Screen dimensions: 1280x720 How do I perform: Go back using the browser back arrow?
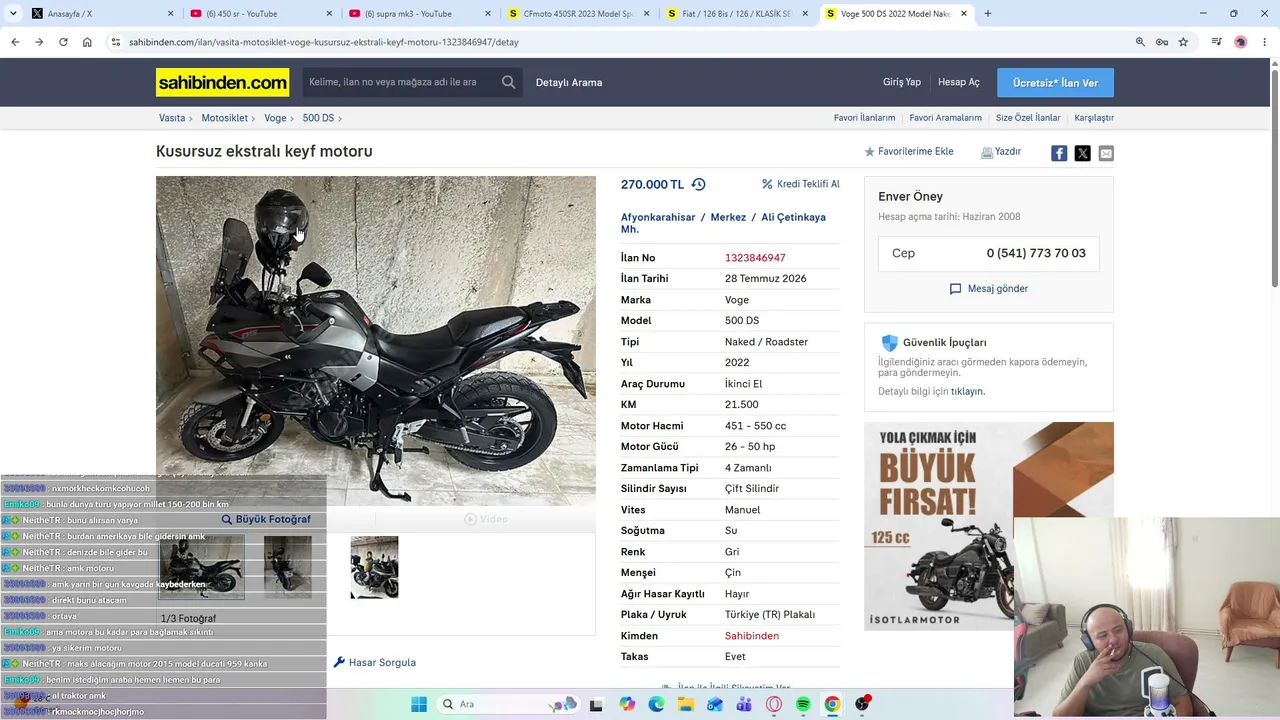click(15, 42)
